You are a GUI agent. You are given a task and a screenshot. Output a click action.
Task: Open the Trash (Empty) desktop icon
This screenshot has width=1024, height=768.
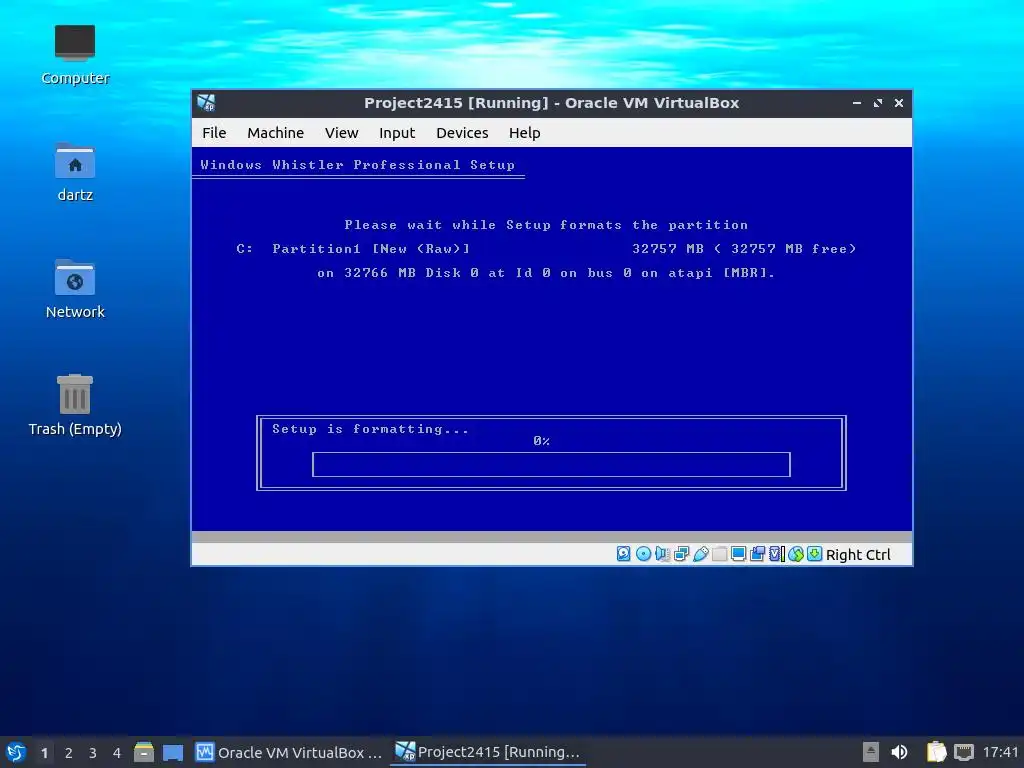(75, 406)
